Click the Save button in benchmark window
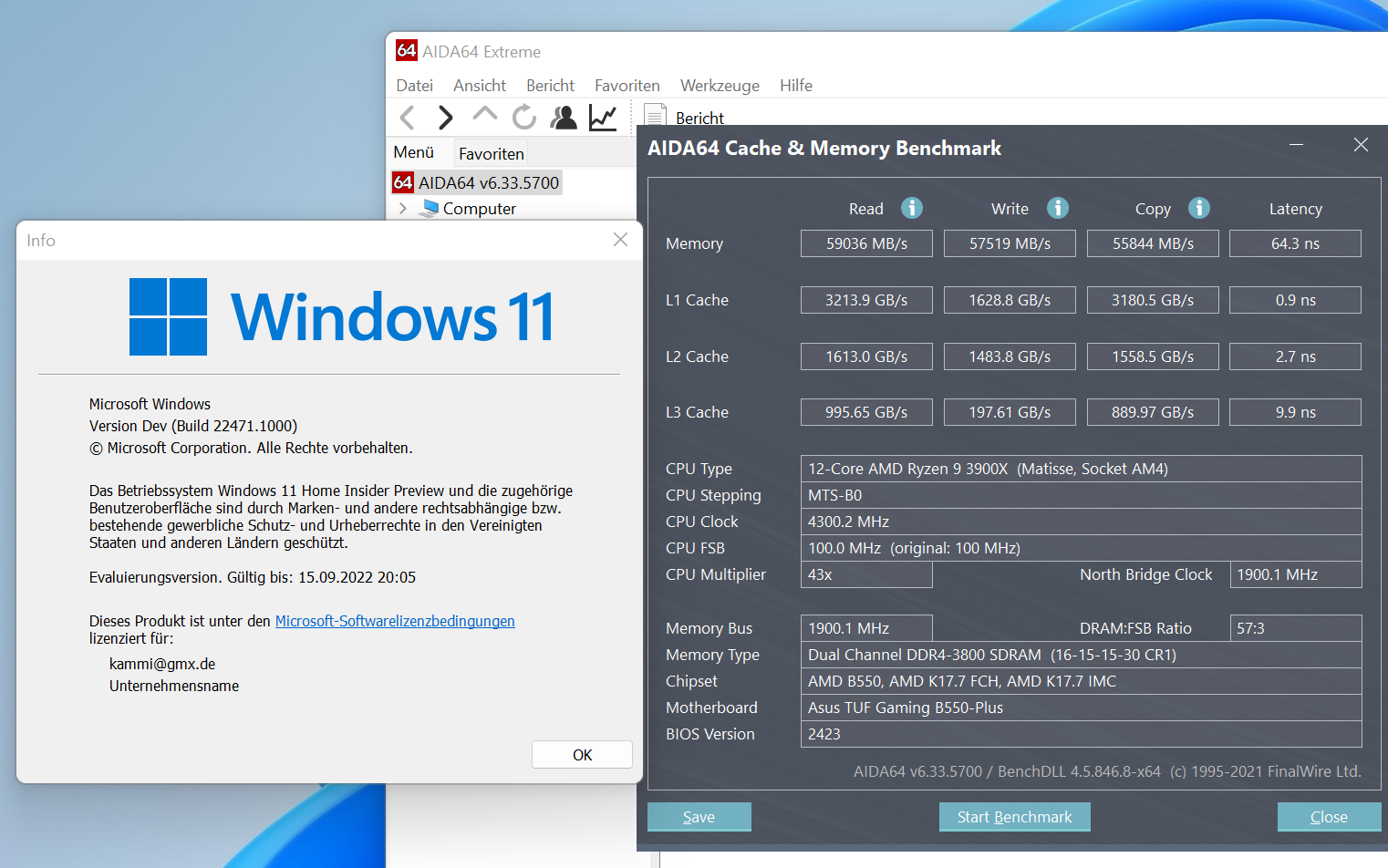This screenshot has height=868, width=1388. tap(699, 817)
